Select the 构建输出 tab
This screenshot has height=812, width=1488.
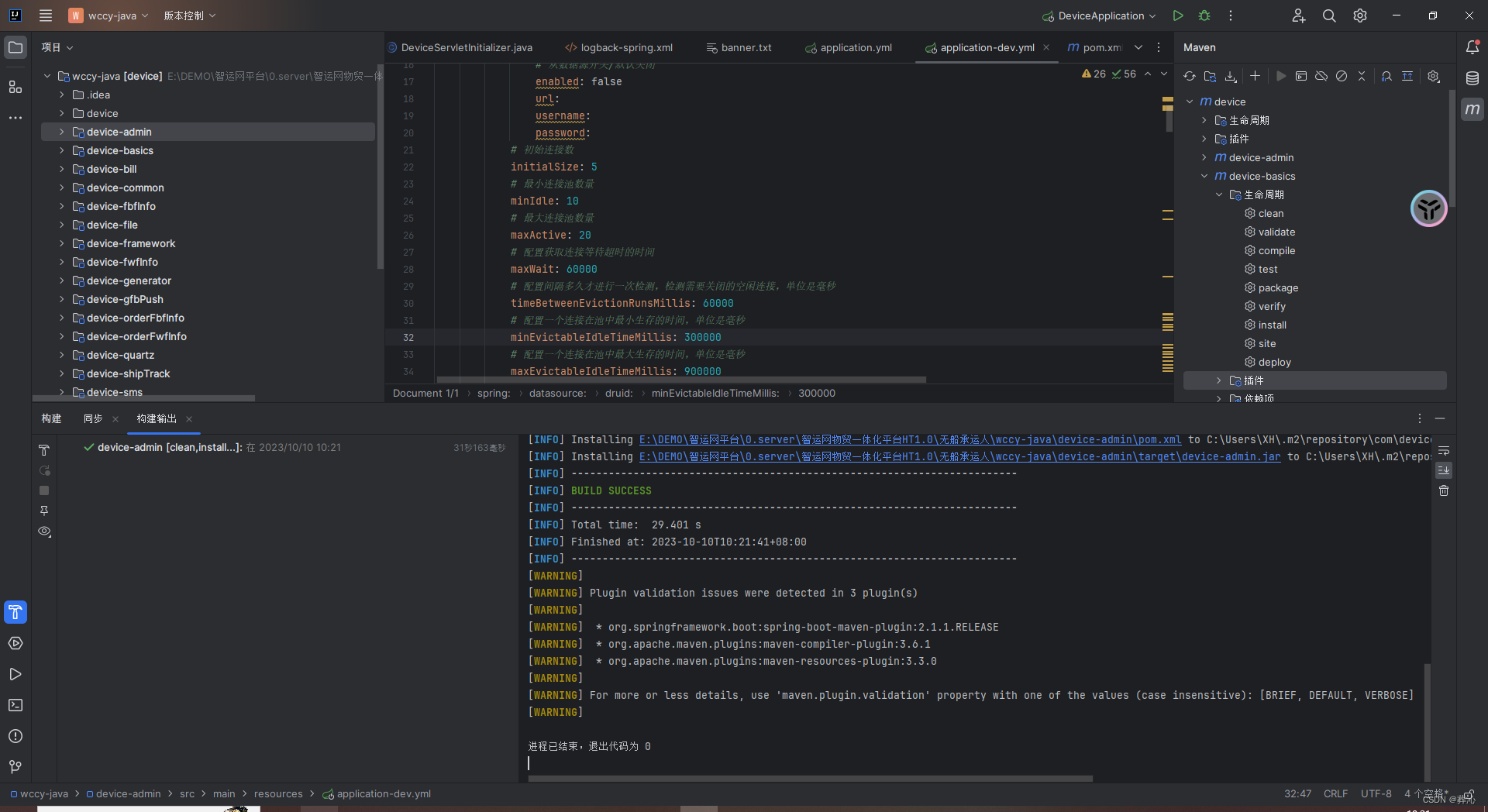(x=157, y=418)
